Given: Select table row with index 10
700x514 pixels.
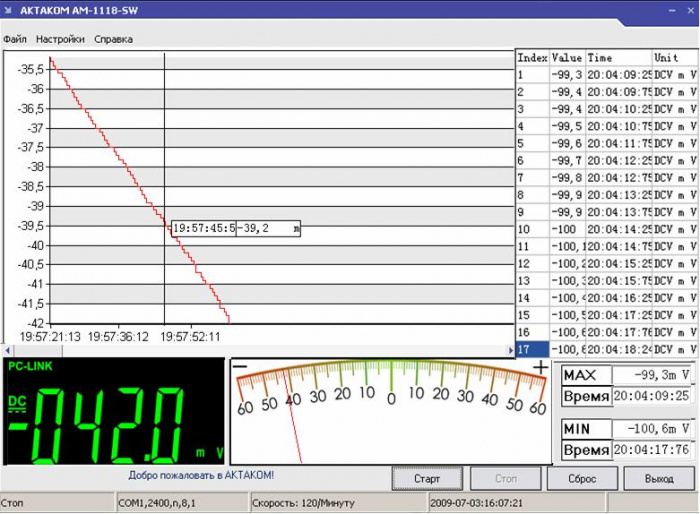Looking at the screenshot, I should pyautogui.click(x=606, y=229).
